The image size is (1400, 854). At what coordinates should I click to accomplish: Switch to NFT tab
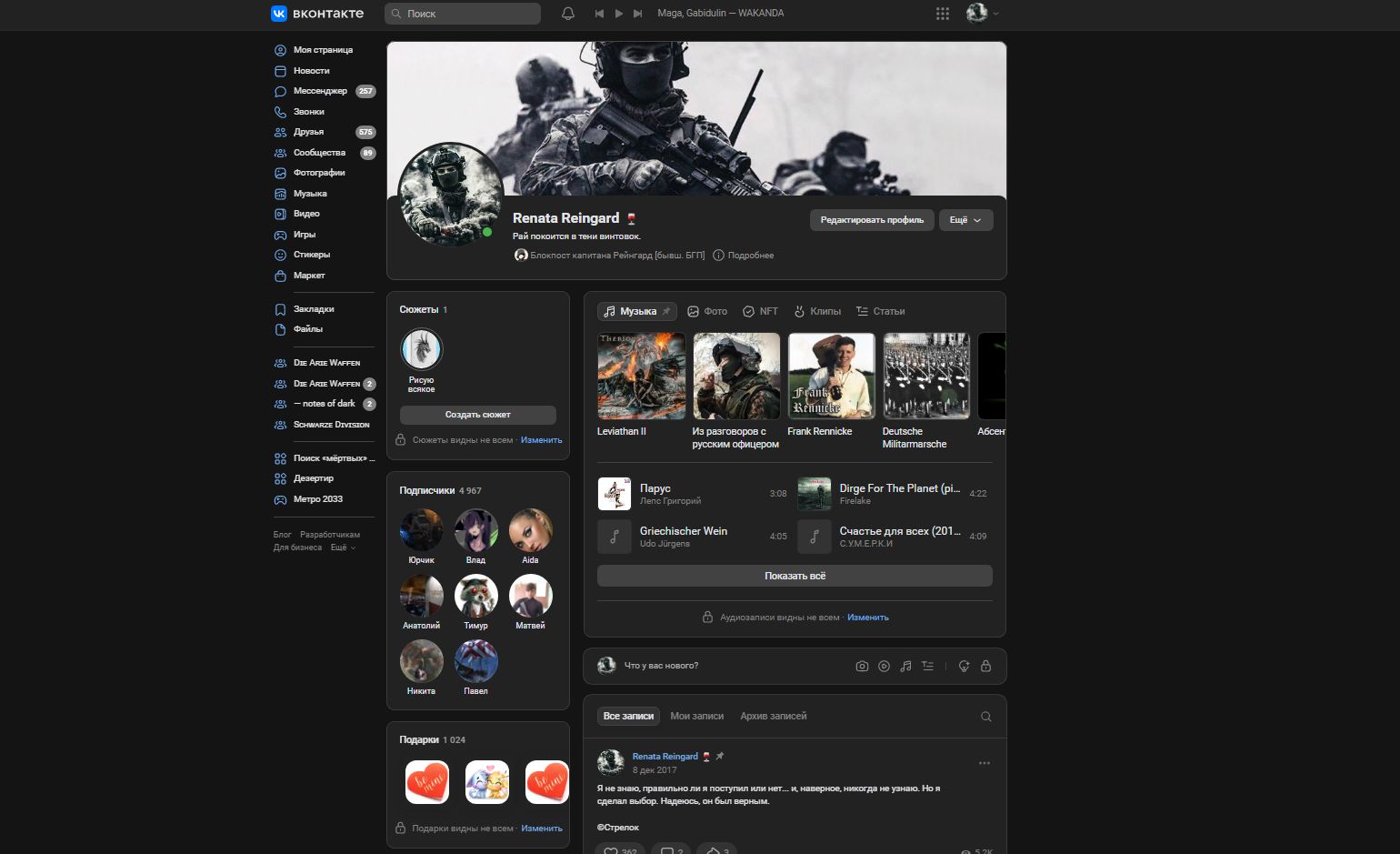(760, 311)
